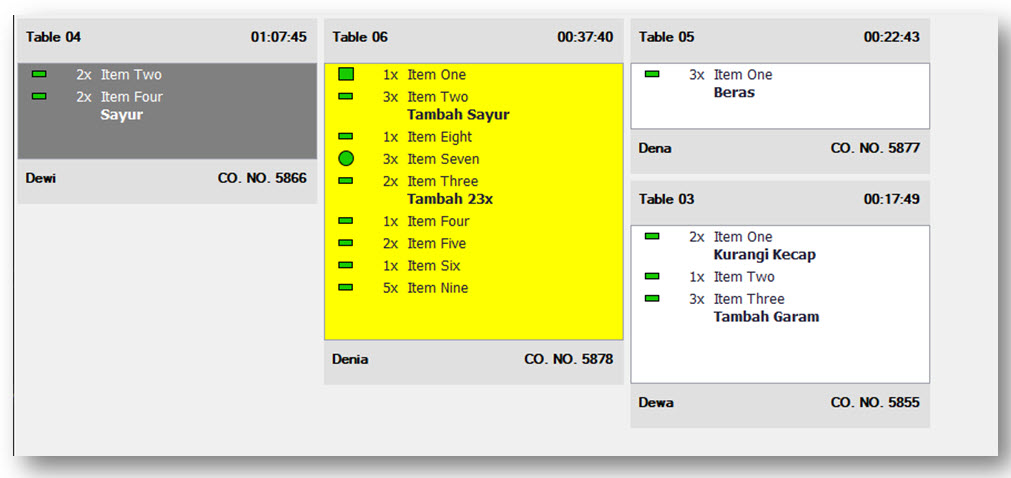Click the Kurangi Kecap note in Table 03
1011x478 pixels.
764,255
